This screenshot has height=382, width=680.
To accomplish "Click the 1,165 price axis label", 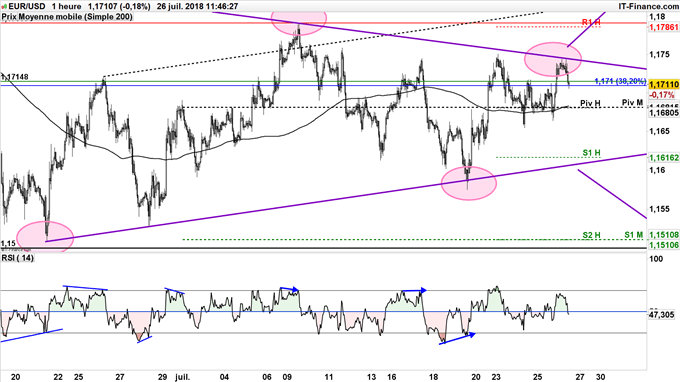I will click(x=660, y=131).
